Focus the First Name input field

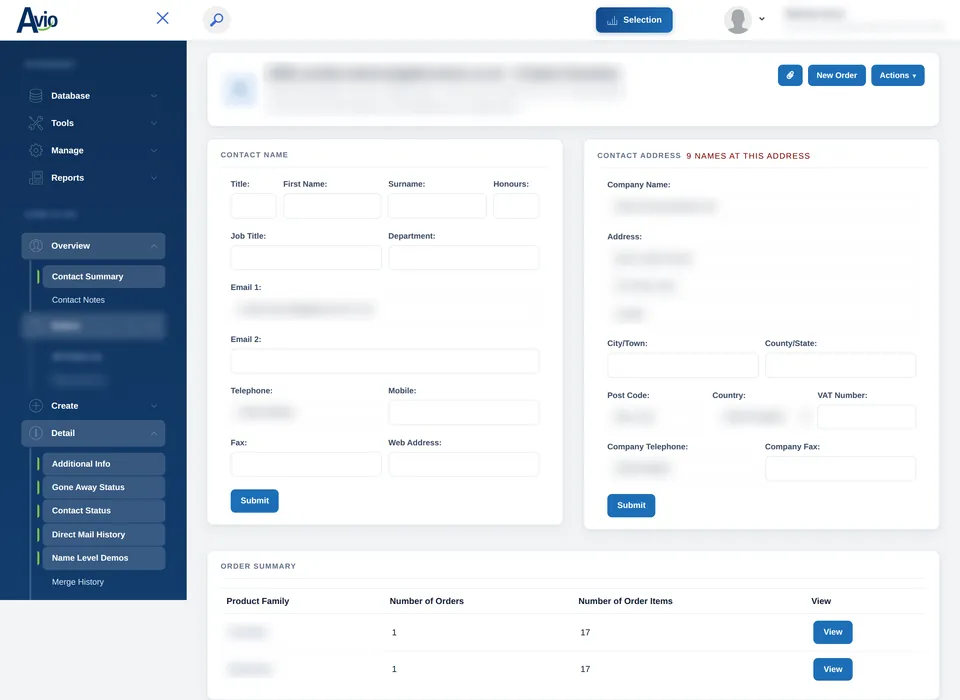coord(332,206)
